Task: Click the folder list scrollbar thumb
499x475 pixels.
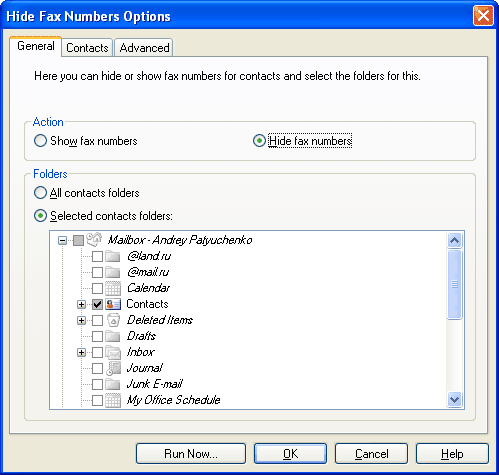Action: (455, 284)
